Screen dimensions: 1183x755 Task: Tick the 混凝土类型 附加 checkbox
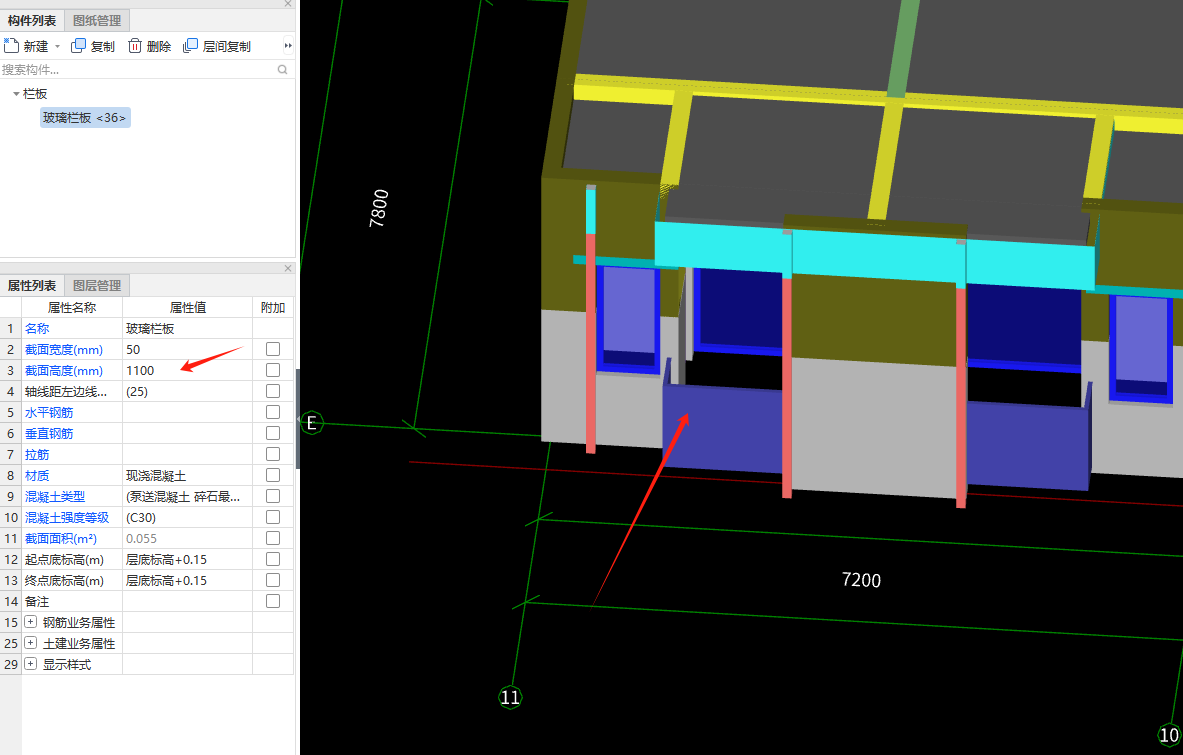click(x=273, y=496)
